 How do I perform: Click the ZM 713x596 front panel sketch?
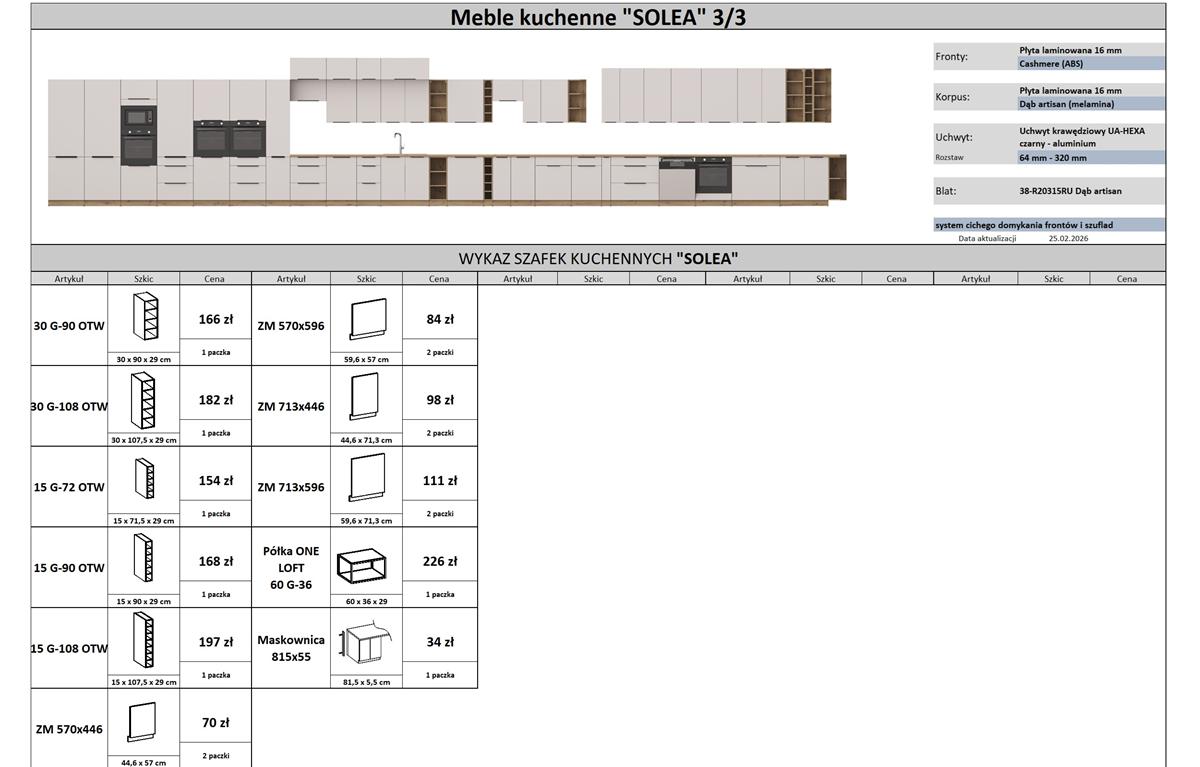pyautogui.click(x=367, y=478)
